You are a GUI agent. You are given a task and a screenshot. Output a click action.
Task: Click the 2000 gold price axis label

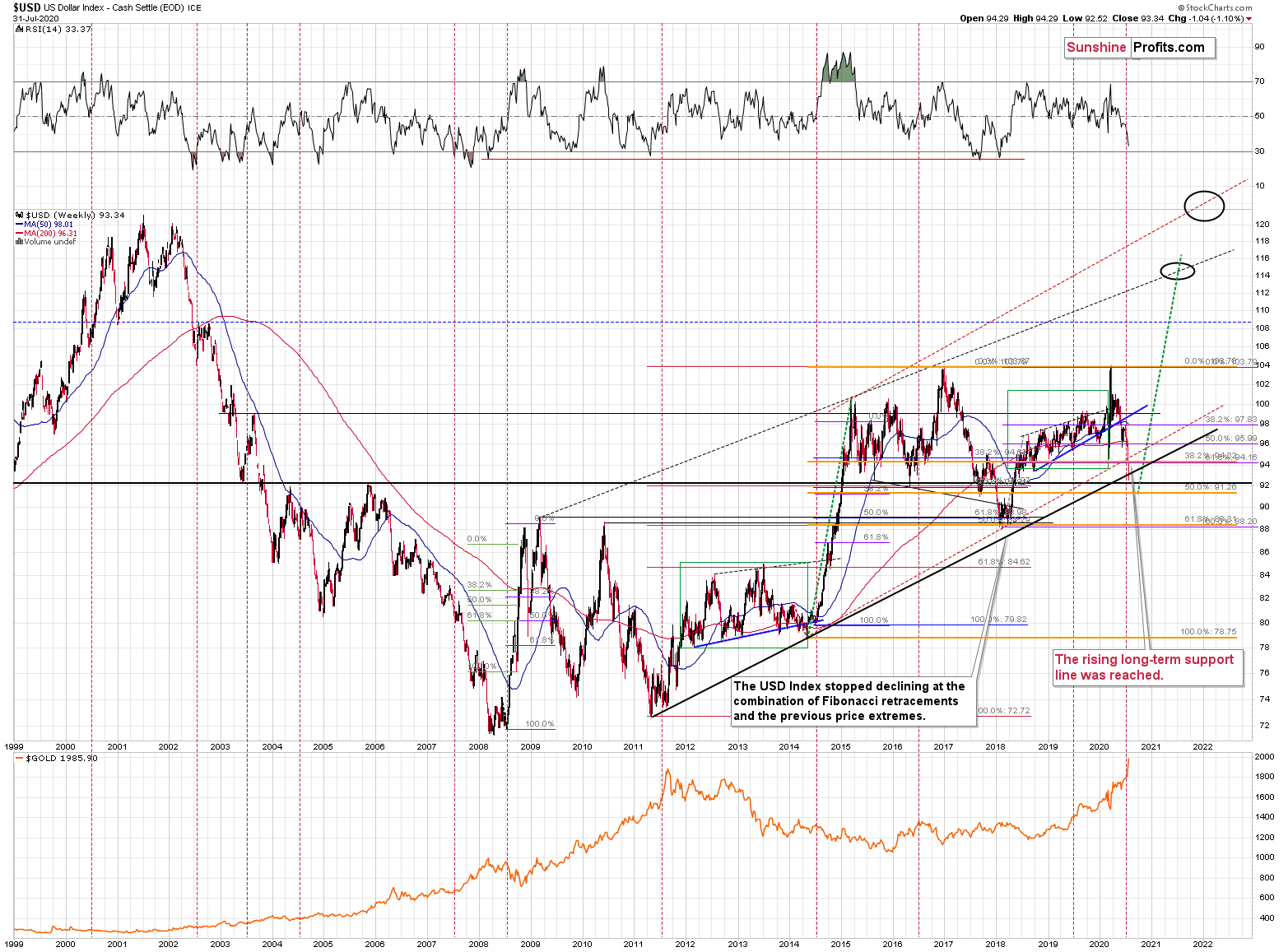pos(1265,756)
